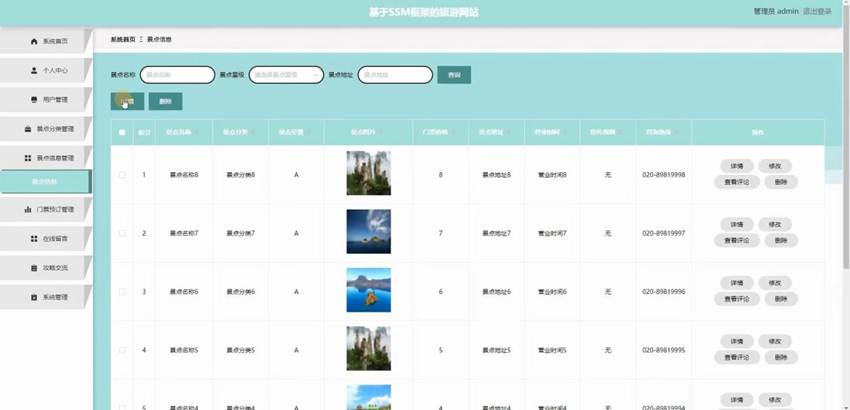Viewport: 850px width, 410px height.
Task: Expand 门票预订管理 in the sidebar
Action: 45,209
